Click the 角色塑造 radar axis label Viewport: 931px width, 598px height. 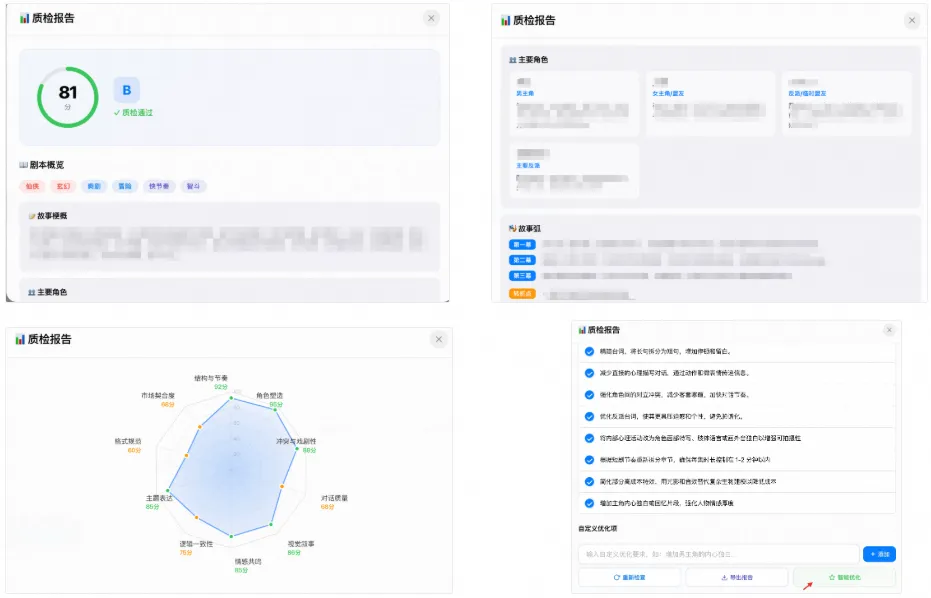[x=270, y=395]
